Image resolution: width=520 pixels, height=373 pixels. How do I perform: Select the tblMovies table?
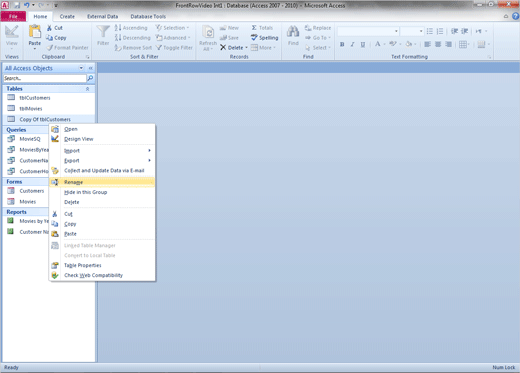(x=49, y=109)
